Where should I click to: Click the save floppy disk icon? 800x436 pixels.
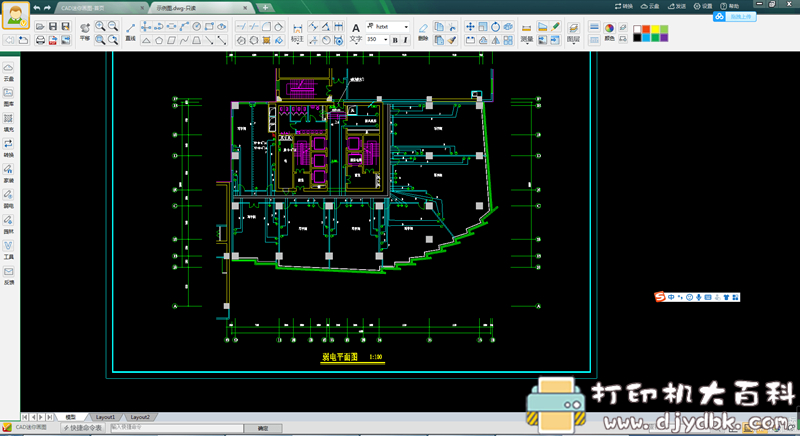point(53,27)
